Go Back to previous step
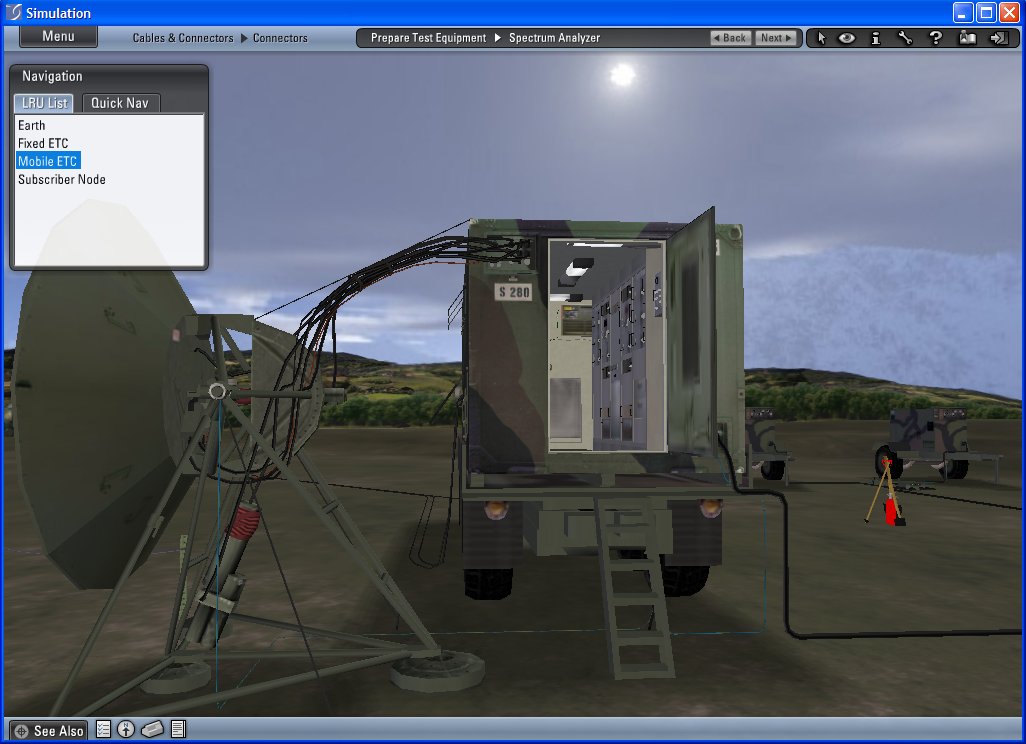 coord(731,38)
